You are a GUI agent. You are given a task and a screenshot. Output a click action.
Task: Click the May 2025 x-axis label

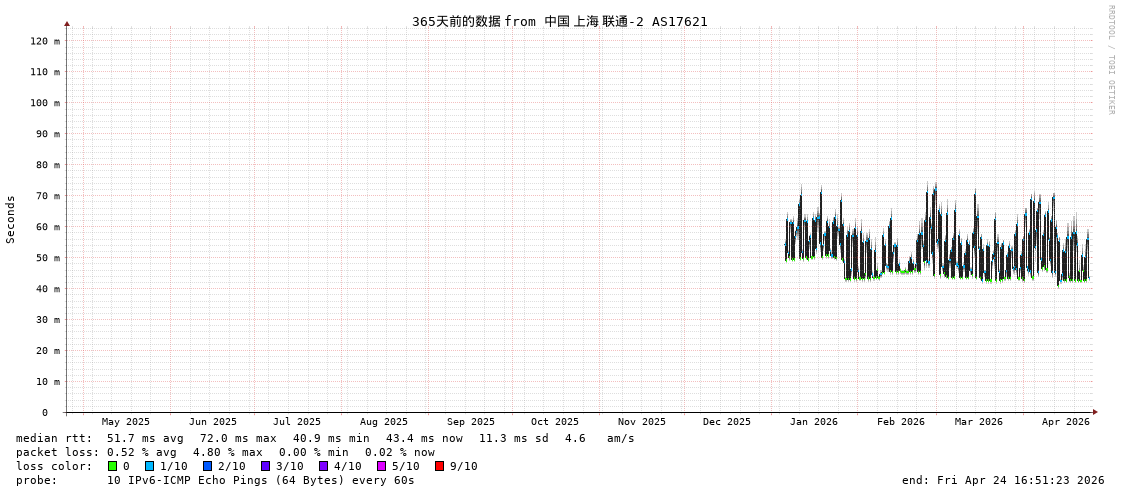tap(126, 422)
